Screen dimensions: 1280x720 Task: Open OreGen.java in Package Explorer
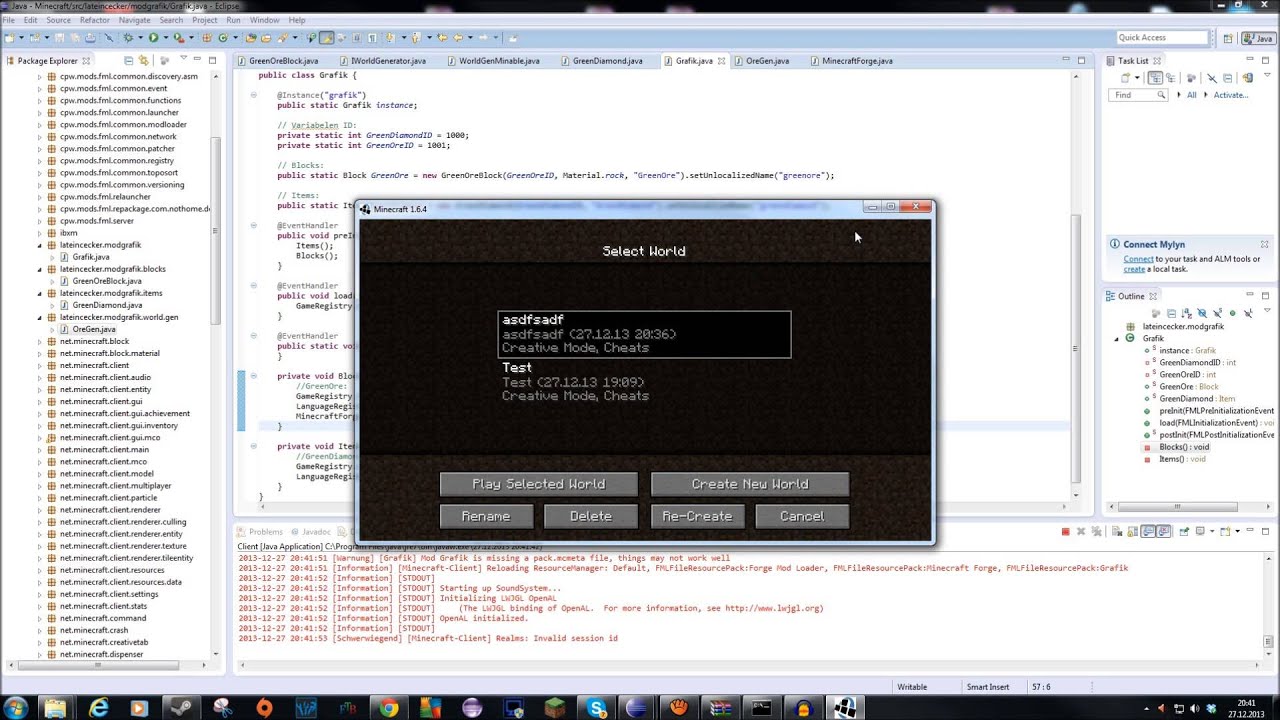point(94,329)
